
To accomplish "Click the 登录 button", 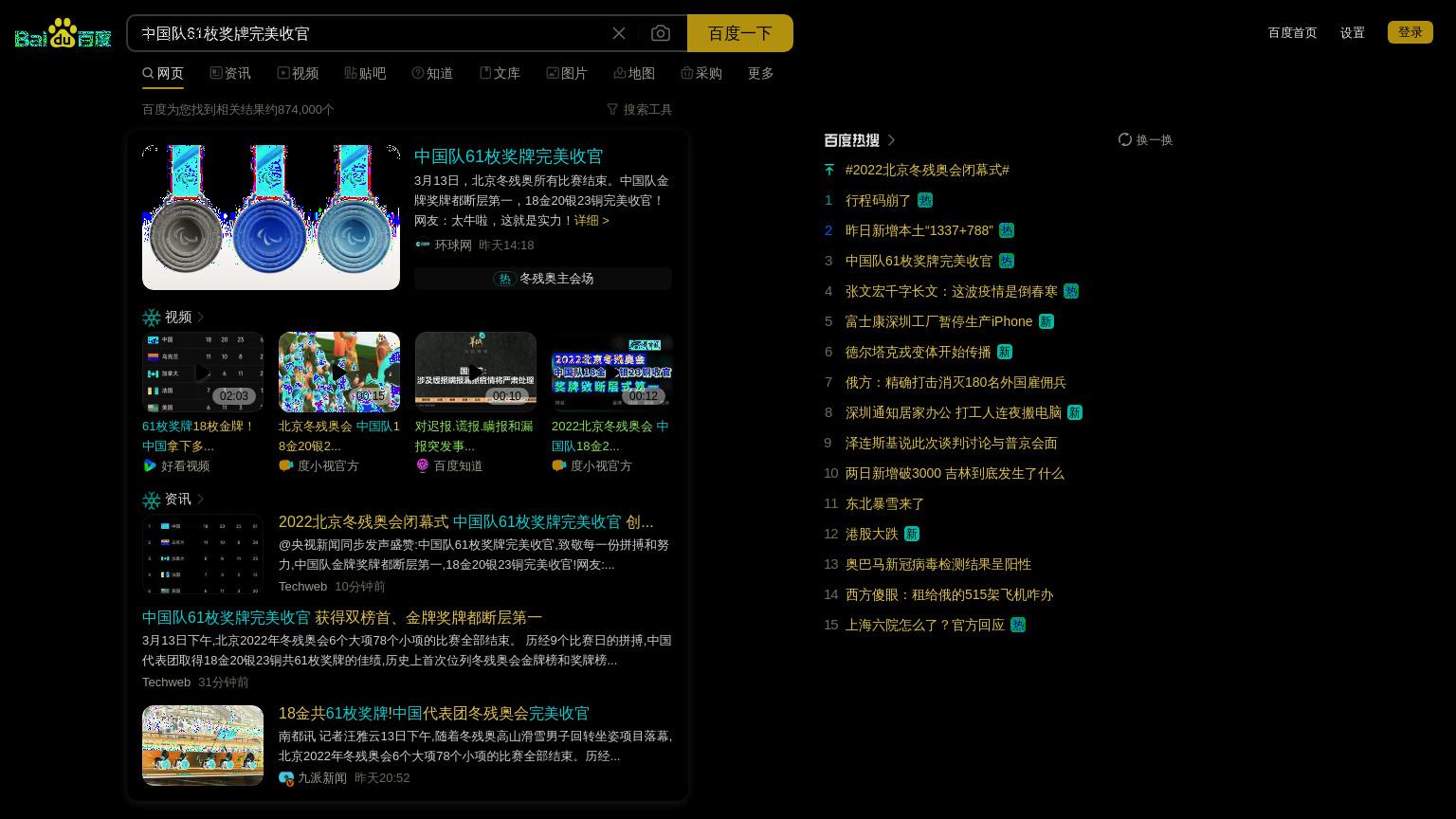I will (x=1410, y=32).
